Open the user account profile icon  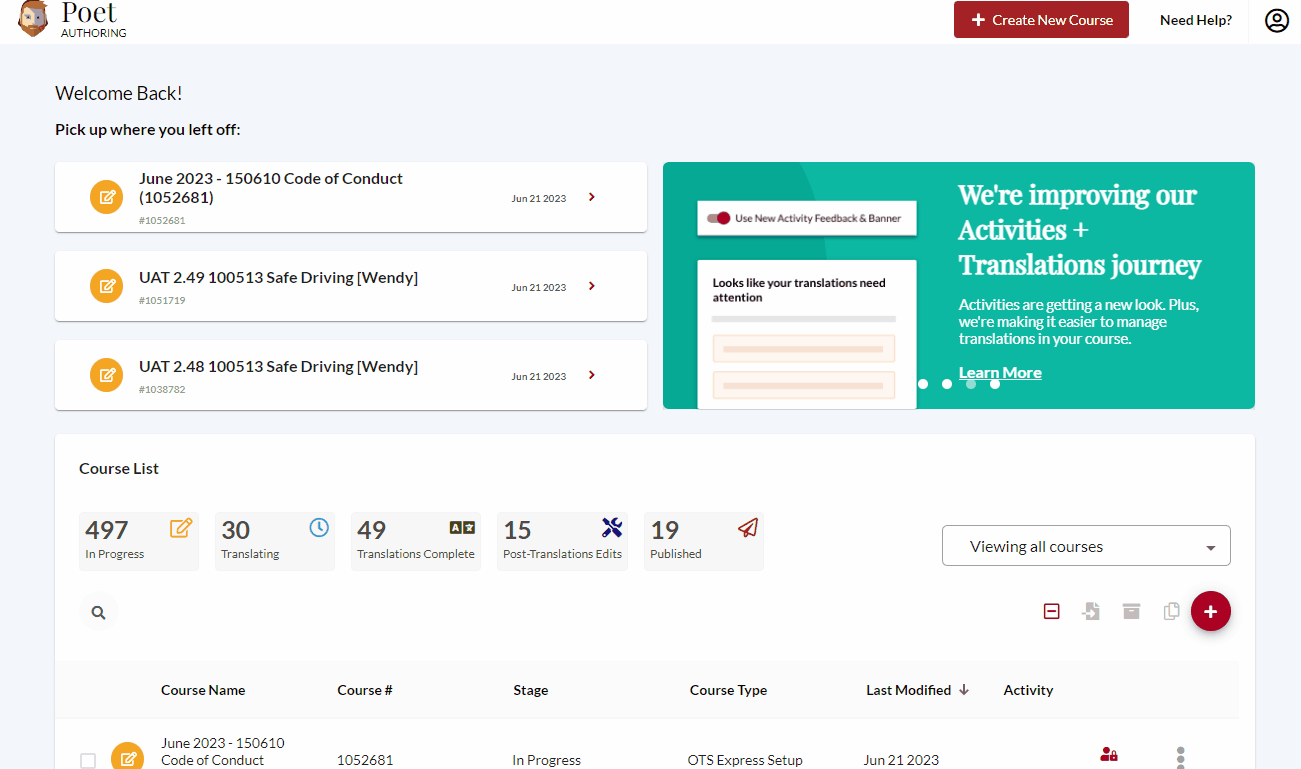(x=1276, y=20)
